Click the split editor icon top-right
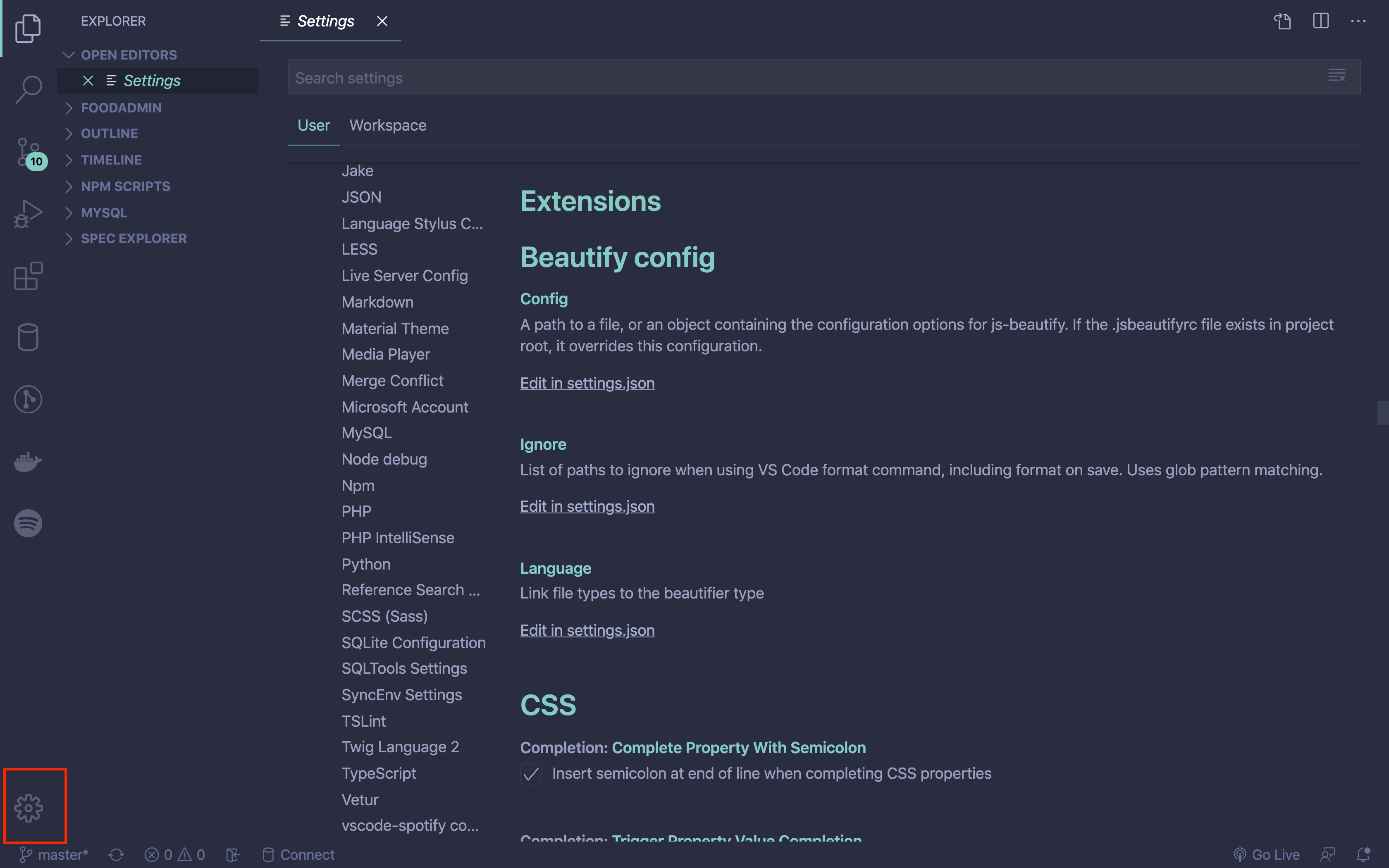This screenshot has width=1389, height=868. [x=1321, y=22]
